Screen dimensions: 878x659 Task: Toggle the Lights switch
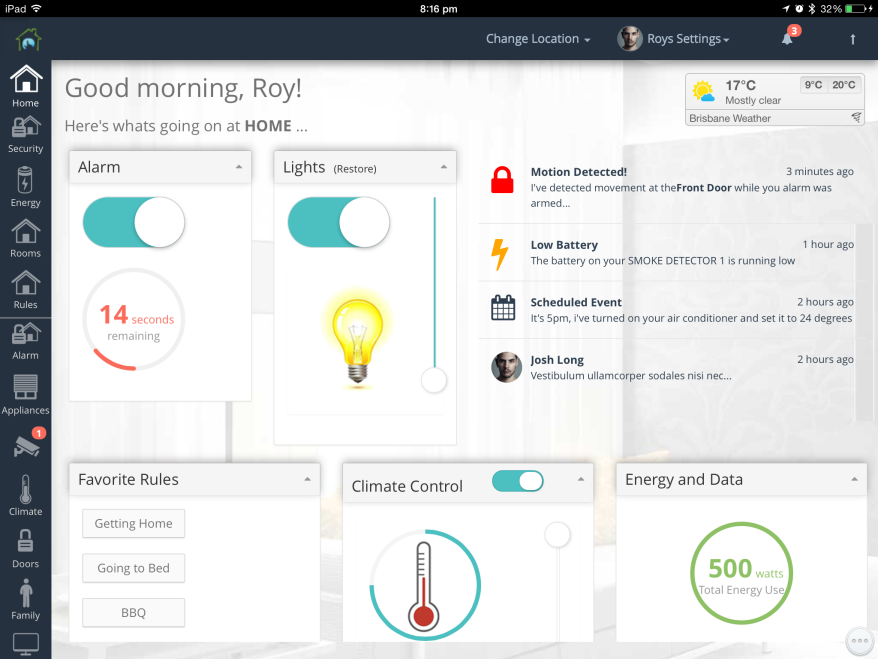[x=339, y=222]
